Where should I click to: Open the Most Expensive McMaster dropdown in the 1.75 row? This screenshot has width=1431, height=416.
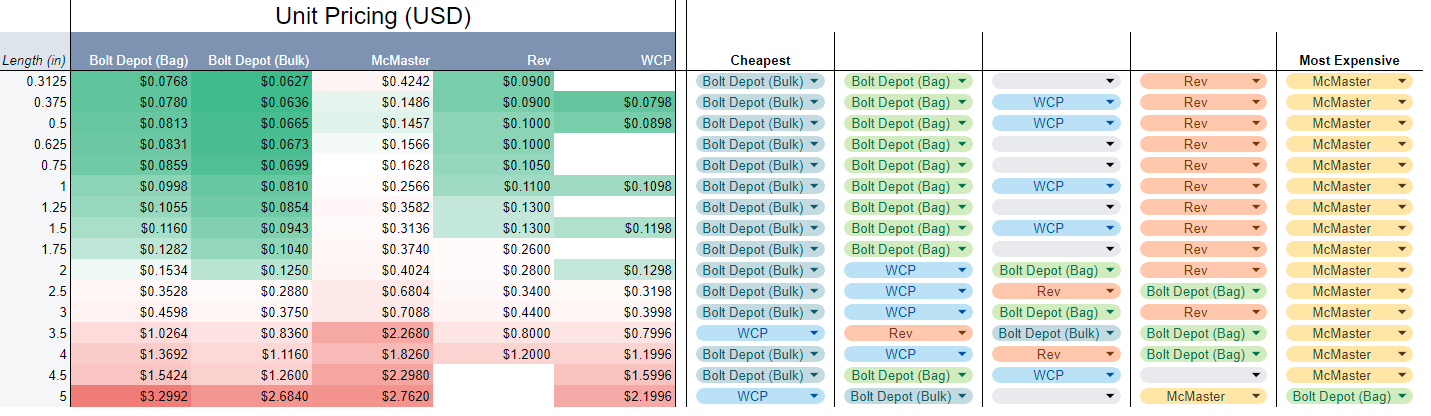(1350, 249)
